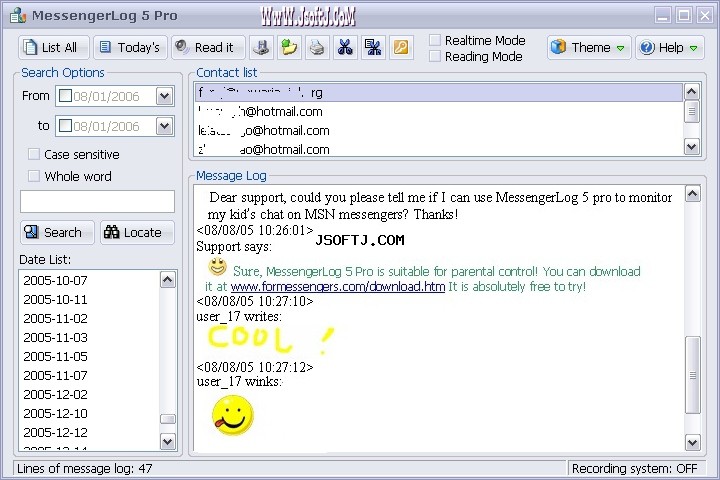
Task: Select date 2005-10-11 in Date List
Action: pyautogui.click(x=55, y=299)
